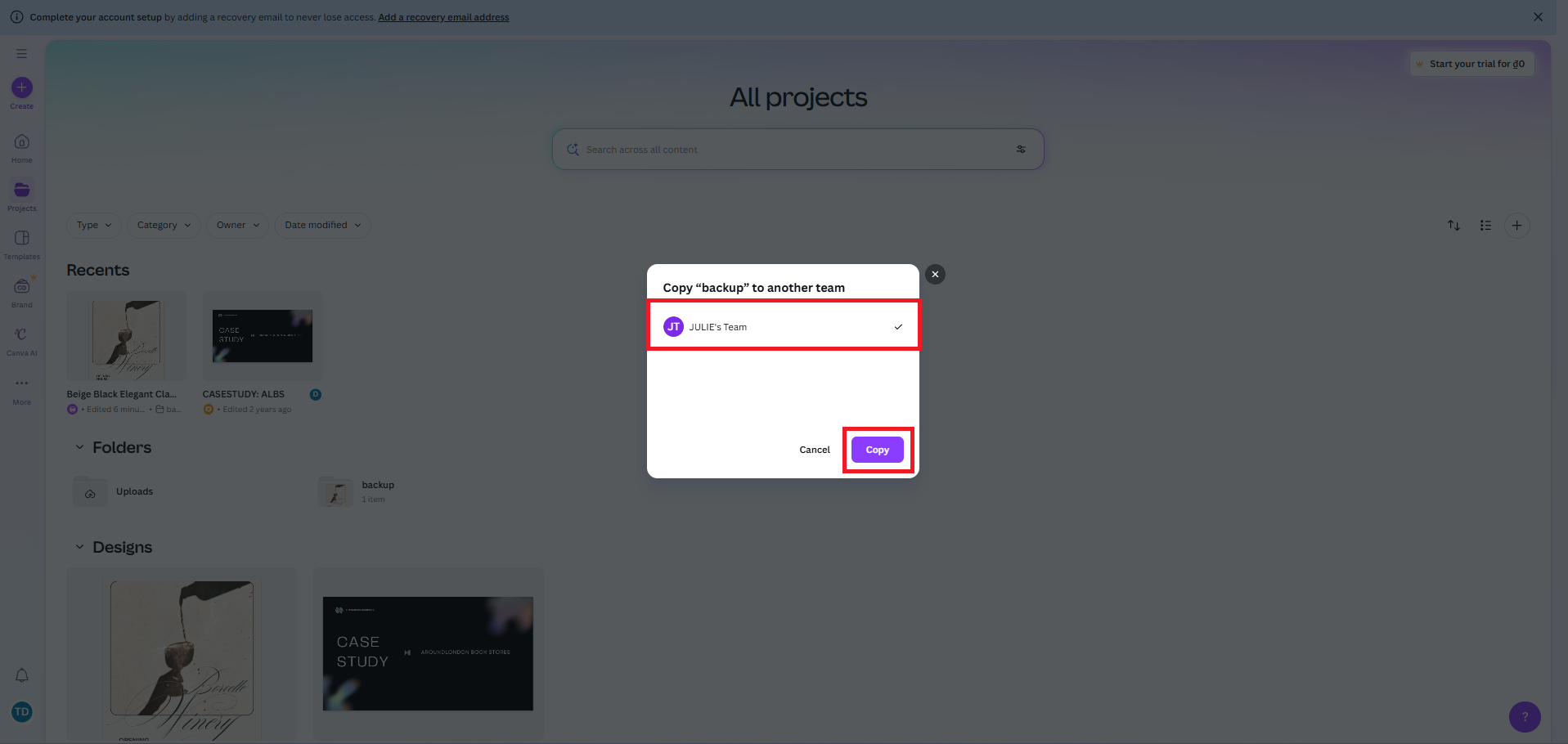The image size is (1568, 744).
Task: Select JULIE's Team in the copy dialog
Action: 783,327
